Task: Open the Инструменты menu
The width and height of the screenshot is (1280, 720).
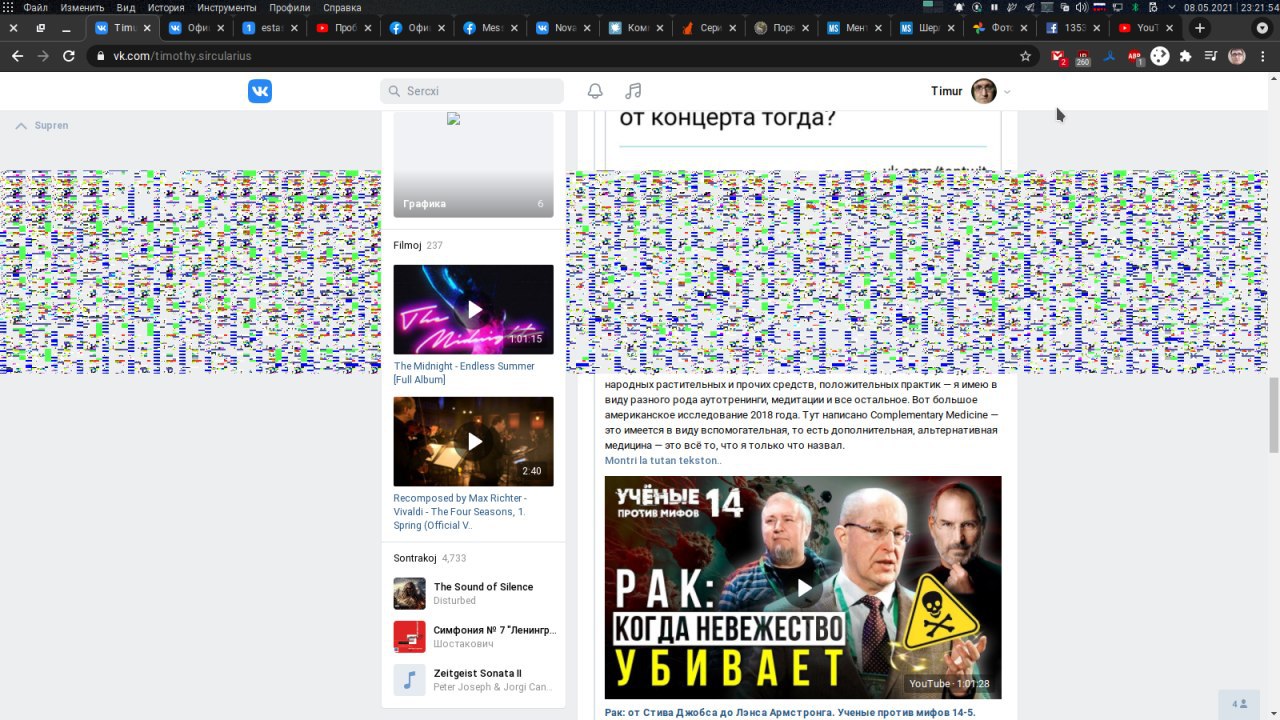Action: 227,7
